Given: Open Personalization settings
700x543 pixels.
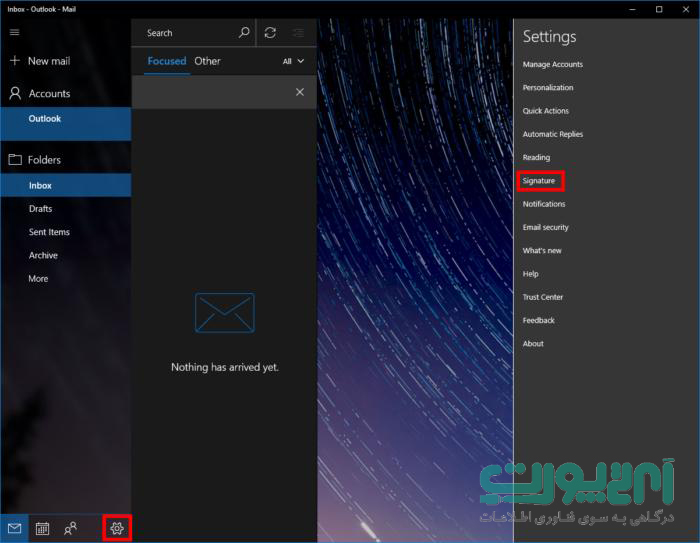Looking at the screenshot, I should click(548, 88).
